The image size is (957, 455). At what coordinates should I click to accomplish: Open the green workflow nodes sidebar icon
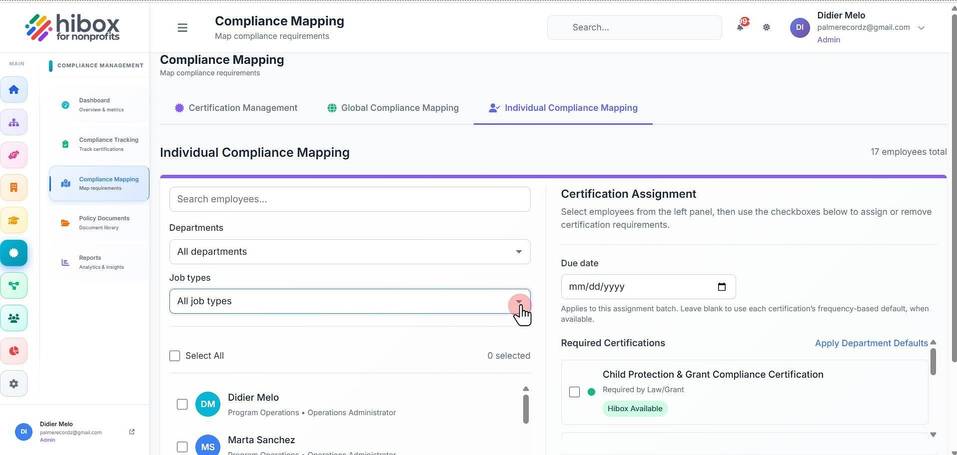click(13, 285)
